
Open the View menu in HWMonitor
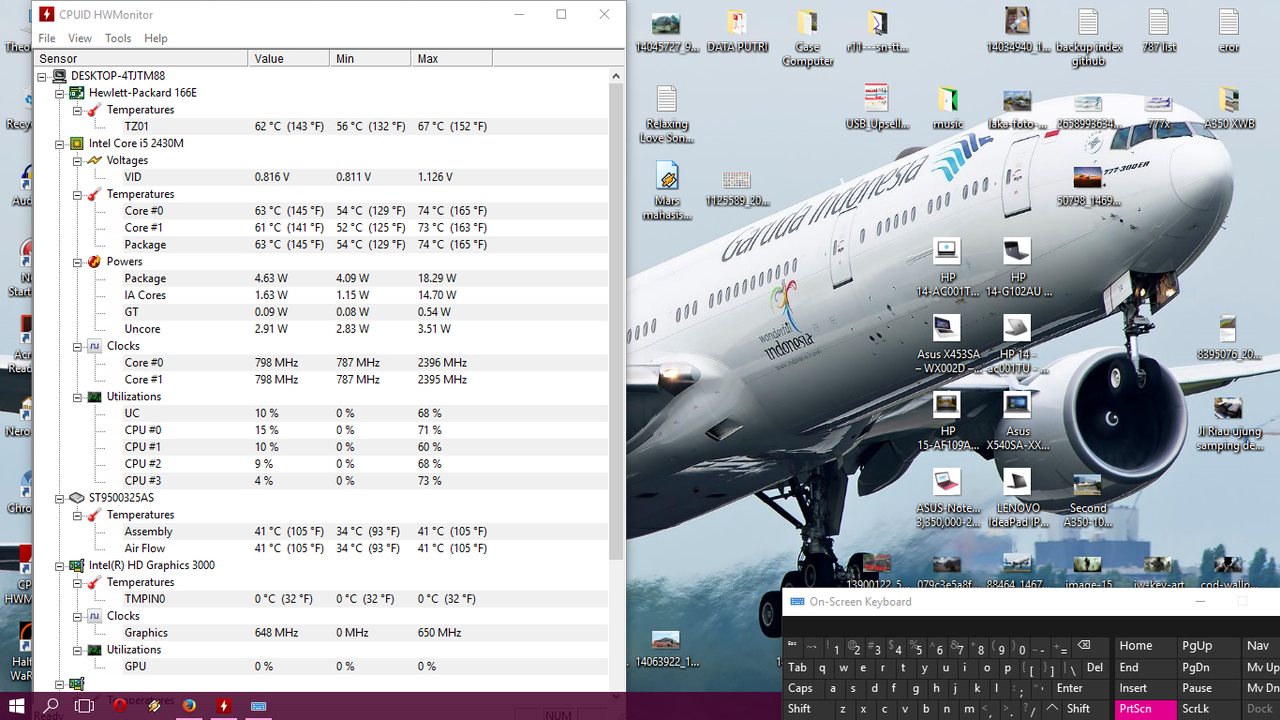(80, 38)
